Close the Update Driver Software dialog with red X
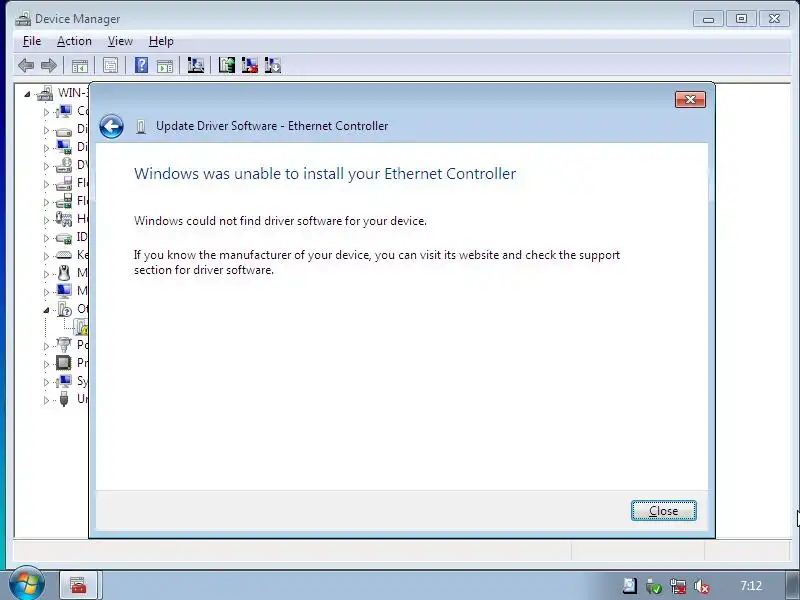The image size is (800, 600). 690,99
